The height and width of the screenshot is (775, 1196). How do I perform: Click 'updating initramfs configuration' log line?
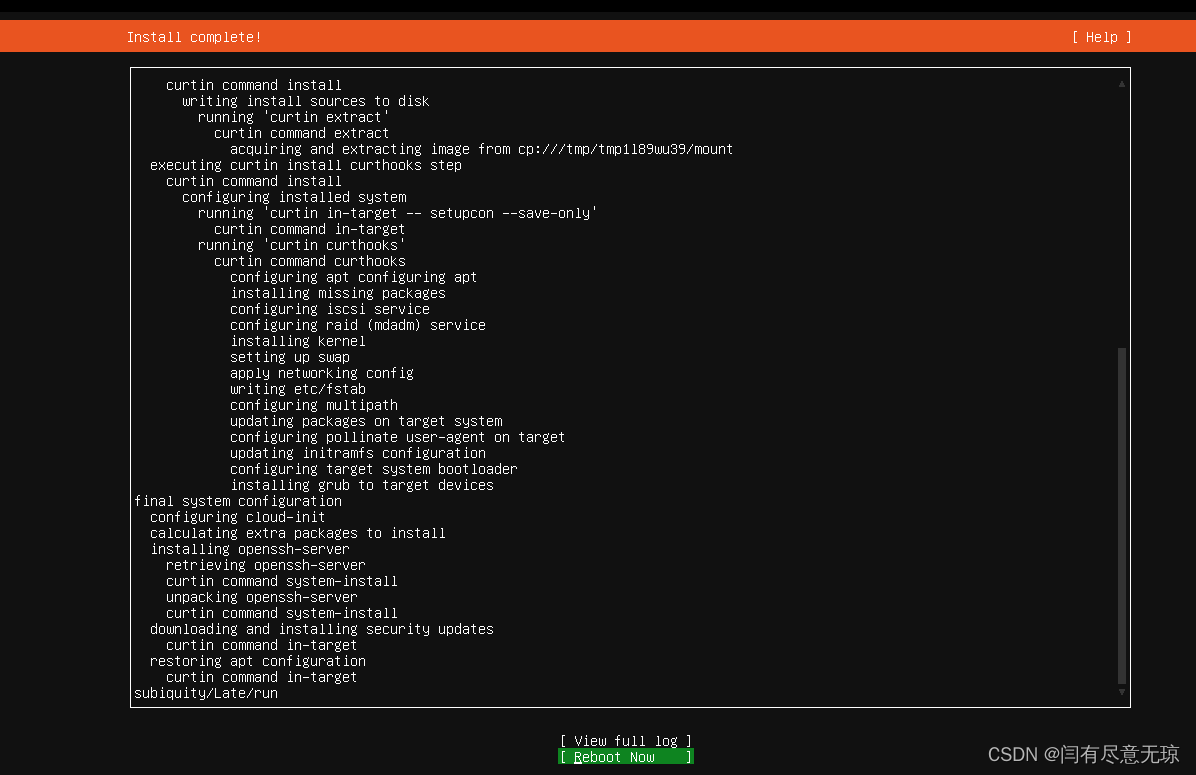coord(358,452)
